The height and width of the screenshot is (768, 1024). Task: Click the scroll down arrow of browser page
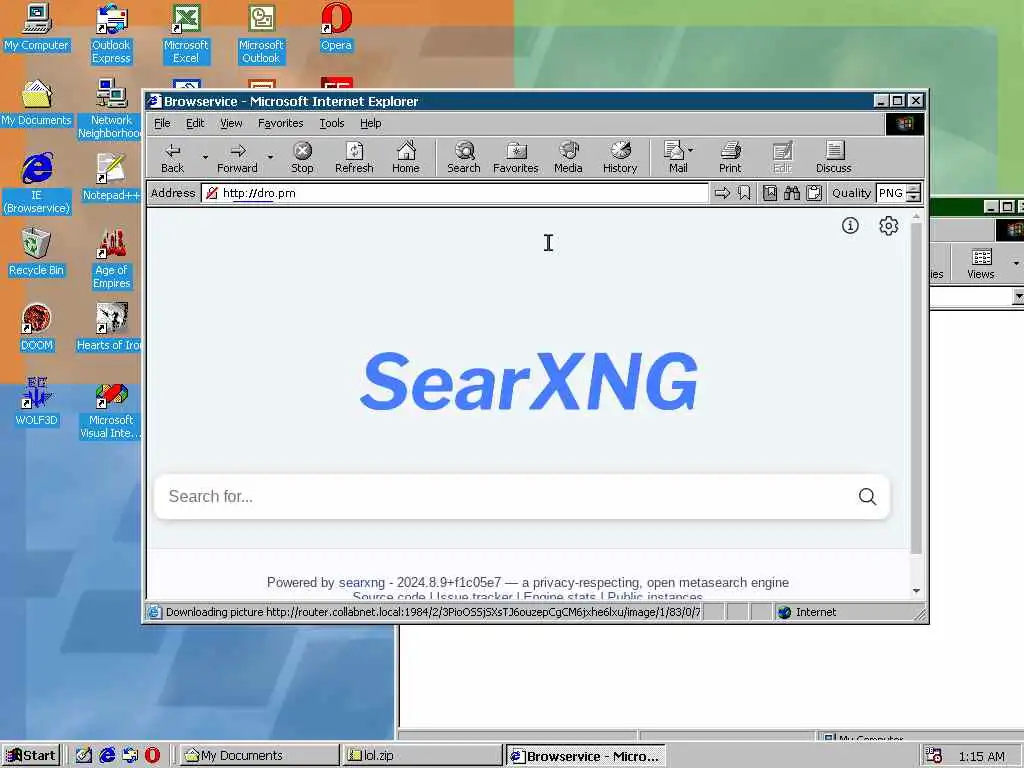click(916, 590)
